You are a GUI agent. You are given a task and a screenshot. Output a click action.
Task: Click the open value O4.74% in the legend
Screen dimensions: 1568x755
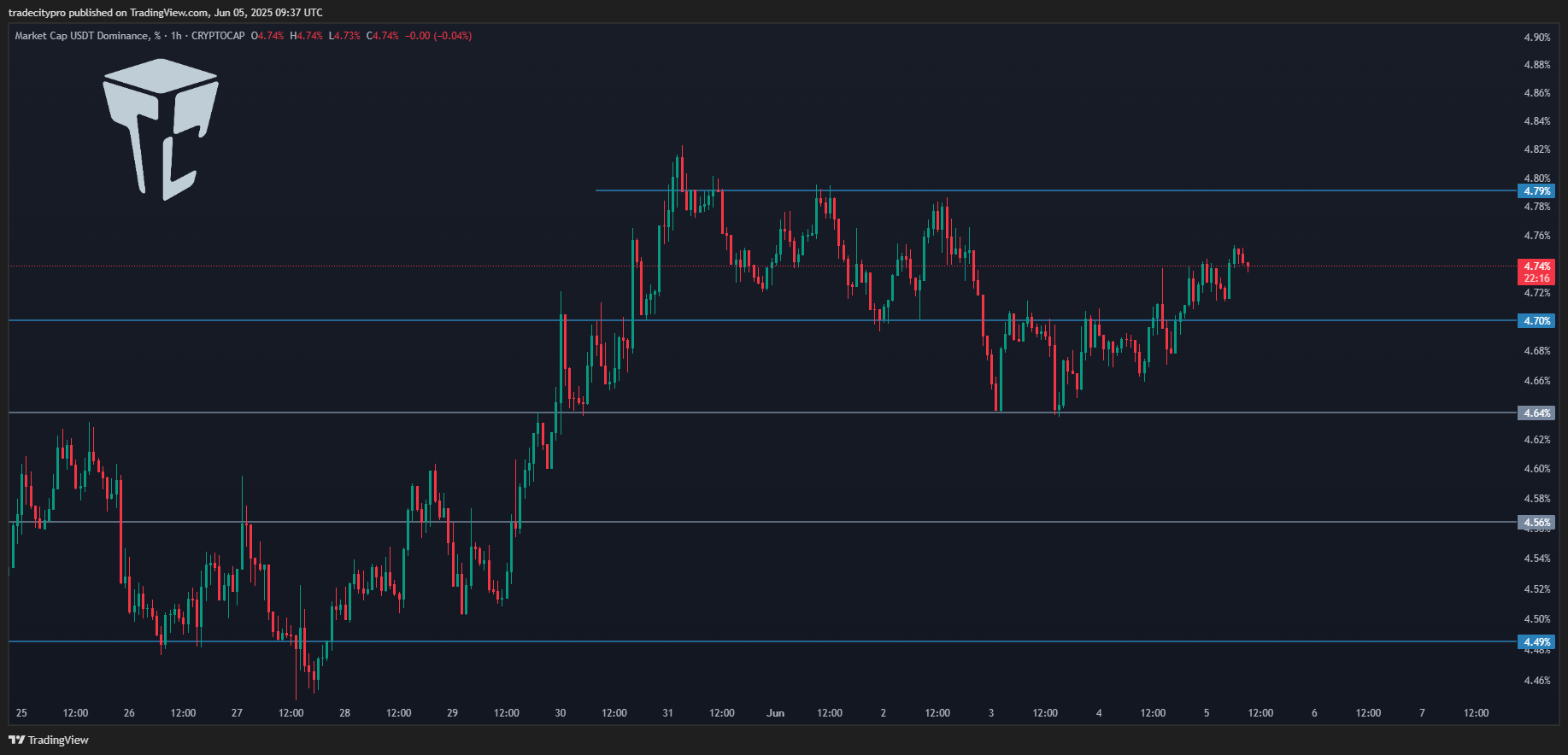pyautogui.click(x=267, y=36)
